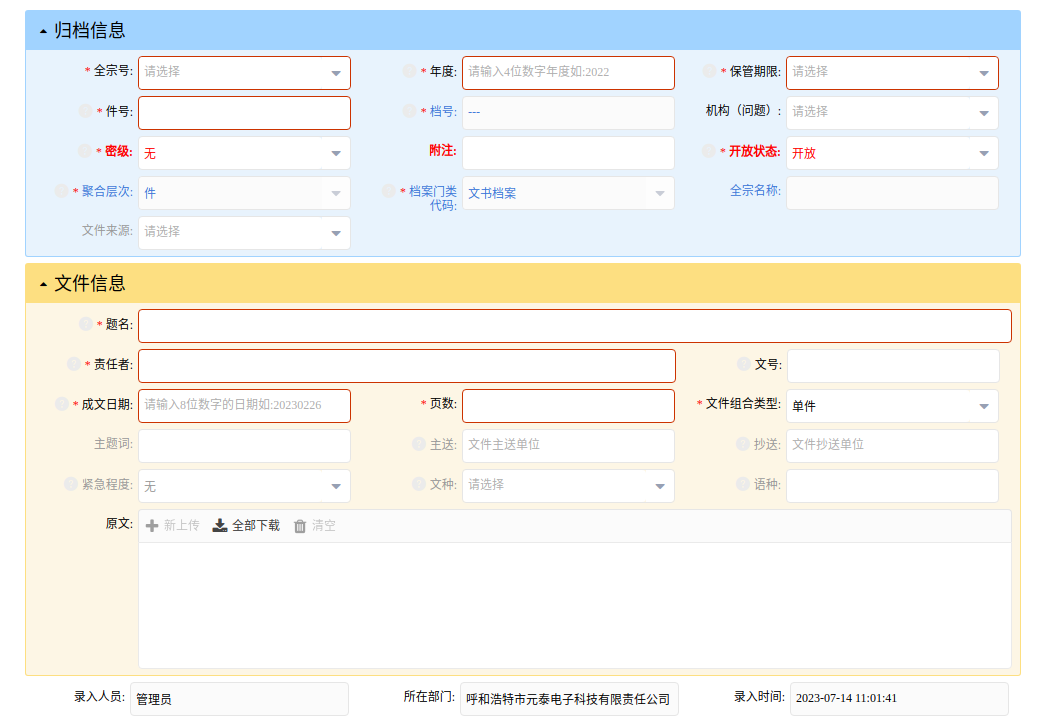Image resolution: width=1038 pixels, height=718 pixels.
Task: Click the 文号 input field
Action: pyautogui.click(x=892, y=366)
